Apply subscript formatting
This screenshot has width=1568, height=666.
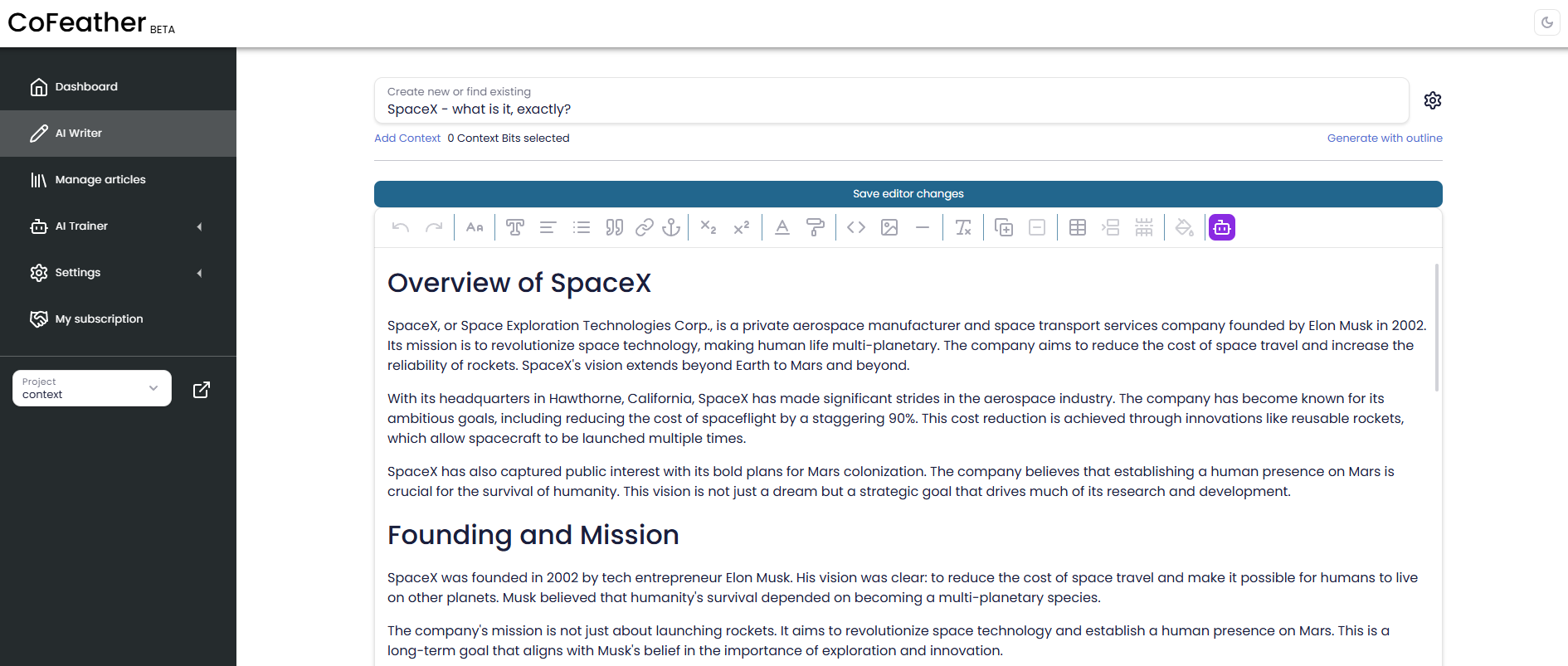coord(709,227)
